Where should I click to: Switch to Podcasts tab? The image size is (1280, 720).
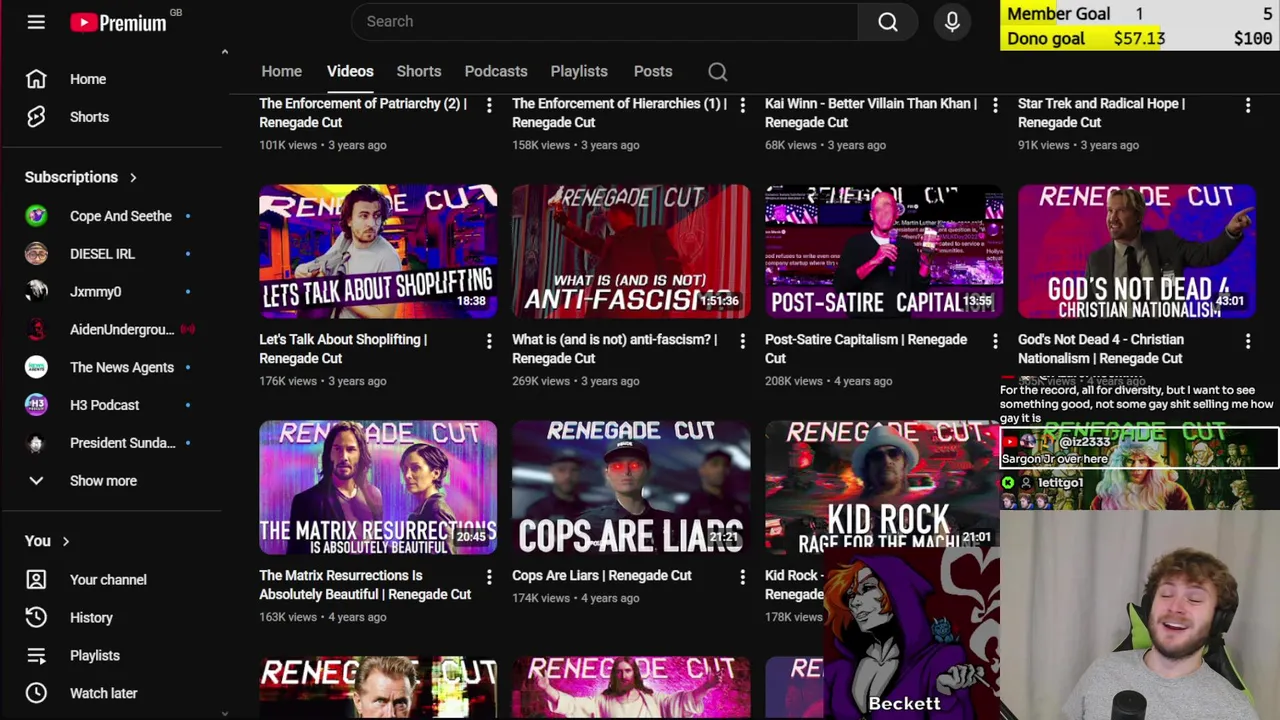point(495,71)
